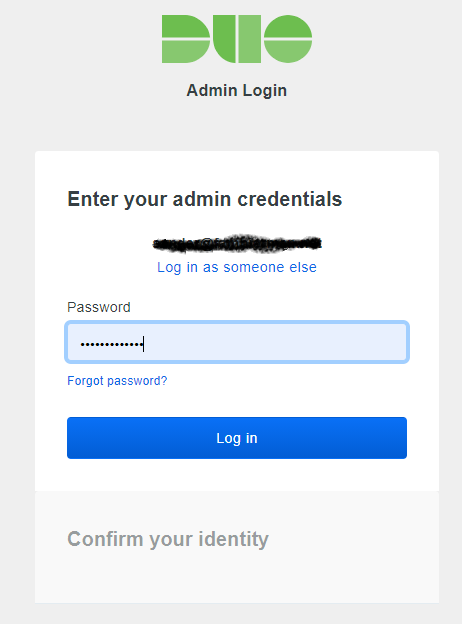
Task: Click the letter U in Duo logo
Action: click(238, 39)
